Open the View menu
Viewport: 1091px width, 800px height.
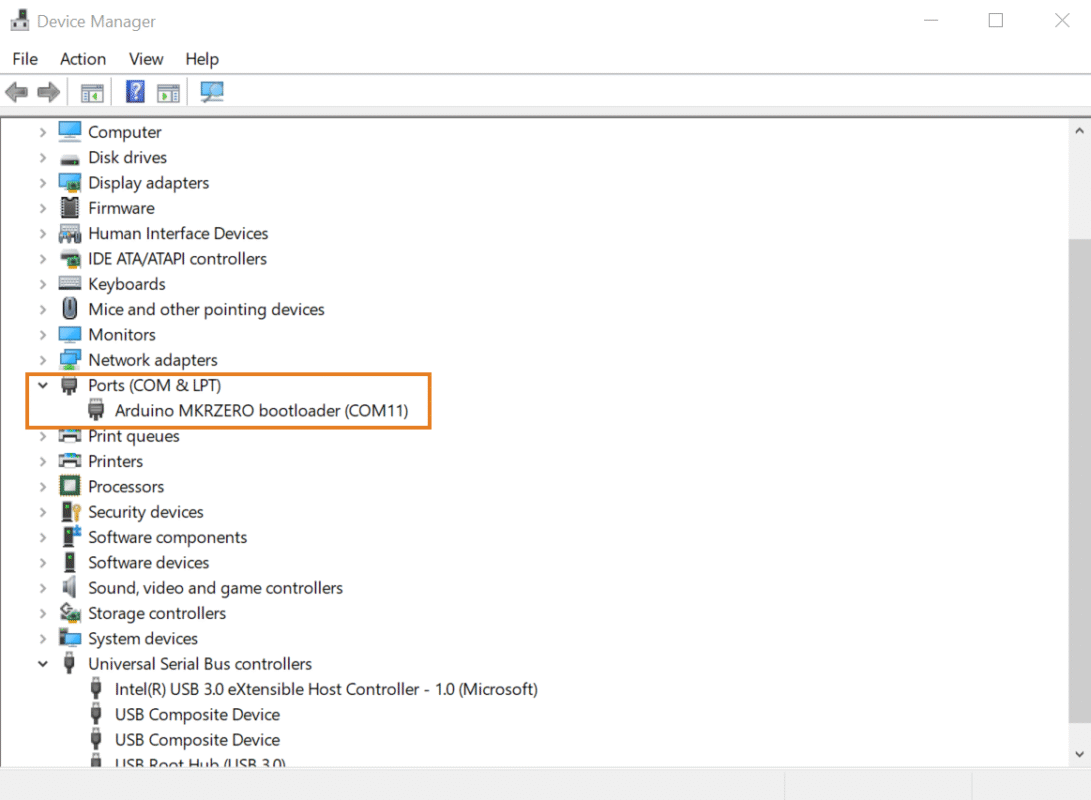pos(146,59)
